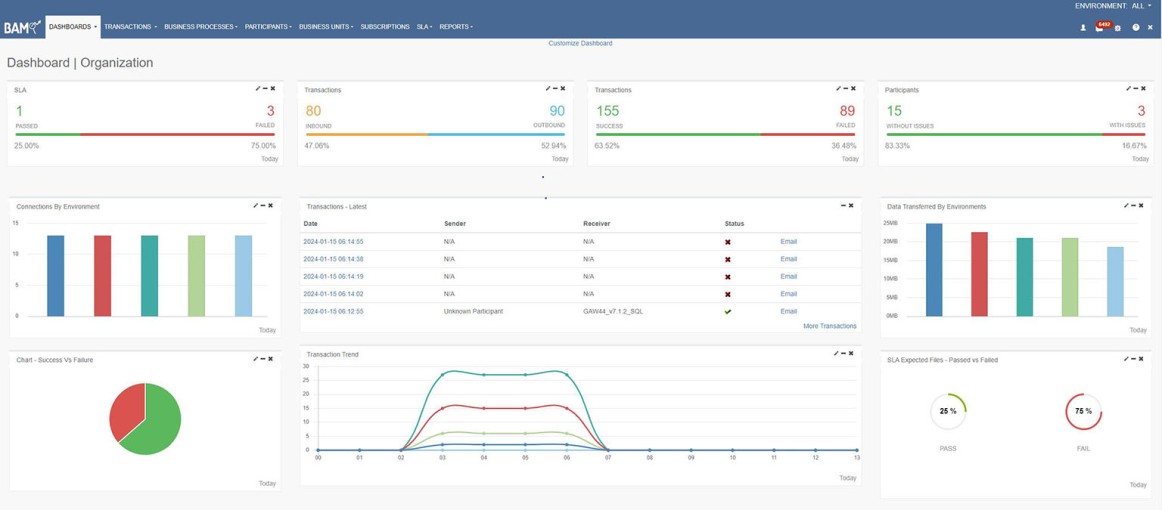Open the user profile icon
Screen dimensions: 1162x510
click(1083, 28)
